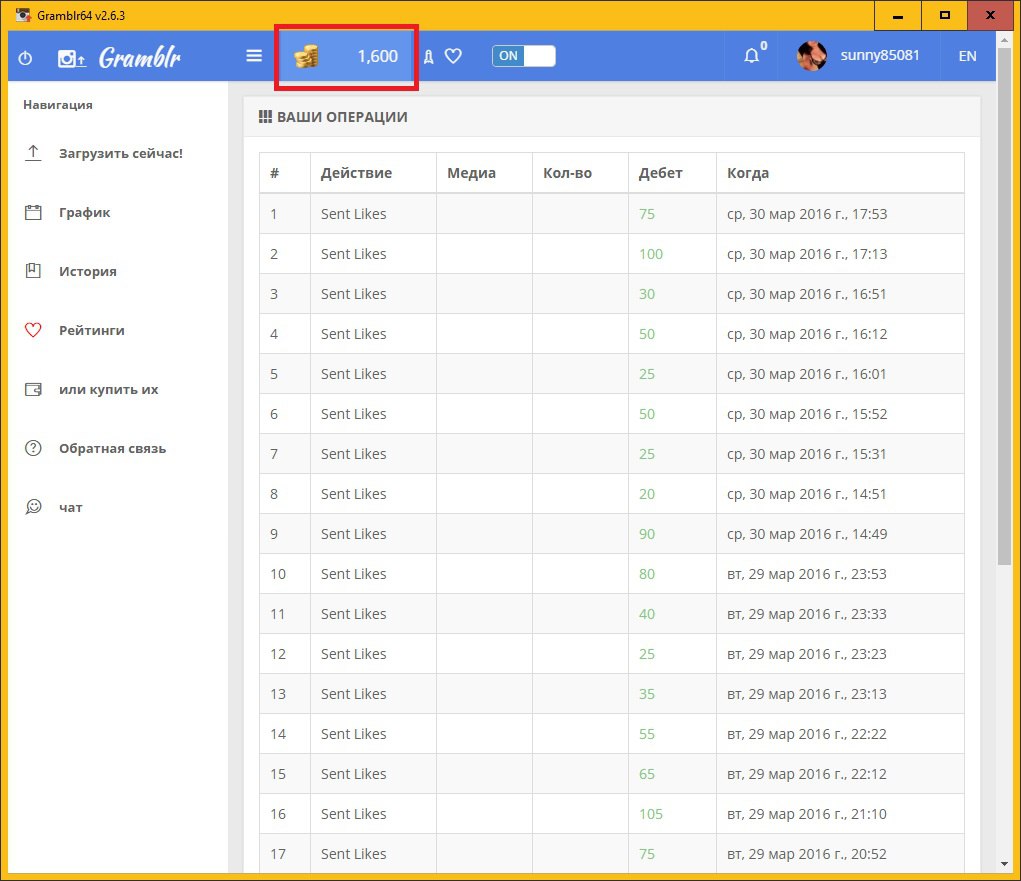Click the rocket boost icon
This screenshot has height=881, width=1021.
[x=428, y=57]
